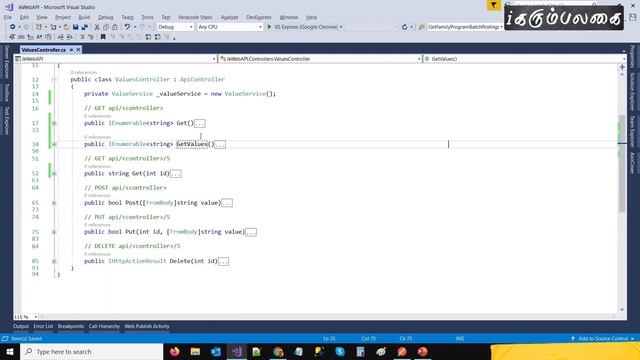Open Google Chrome from the taskbar
Image resolution: width=640 pixels, height=360 pixels.
(278, 352)
